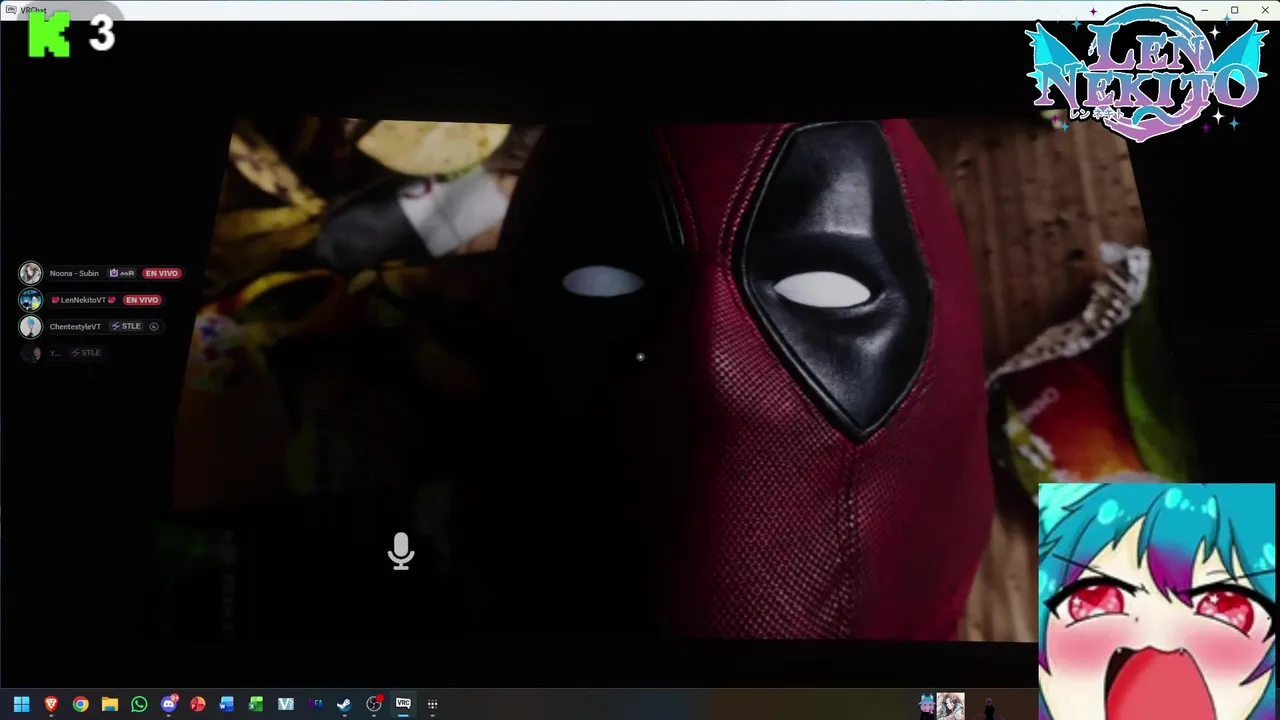
Task: Open OBS Studio from taskbar
Action: [x=374, y=704]
